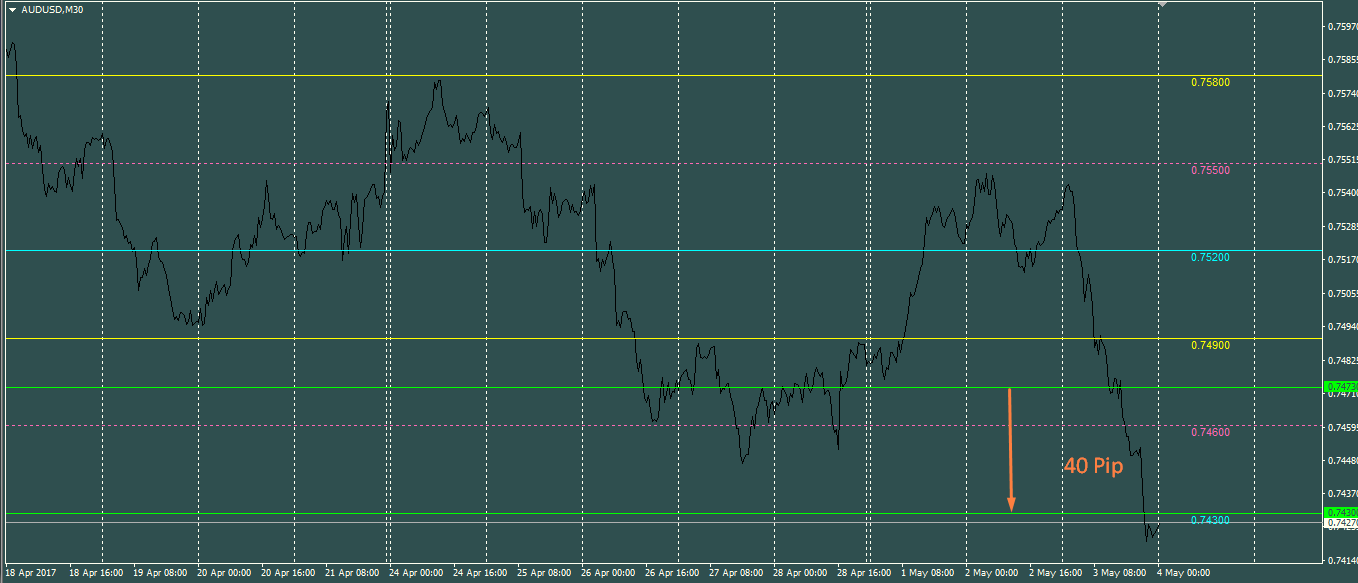Click the 18 Apr 2017 date label
This screenshot has width=1358, height=583.
(x=30, y=574)
